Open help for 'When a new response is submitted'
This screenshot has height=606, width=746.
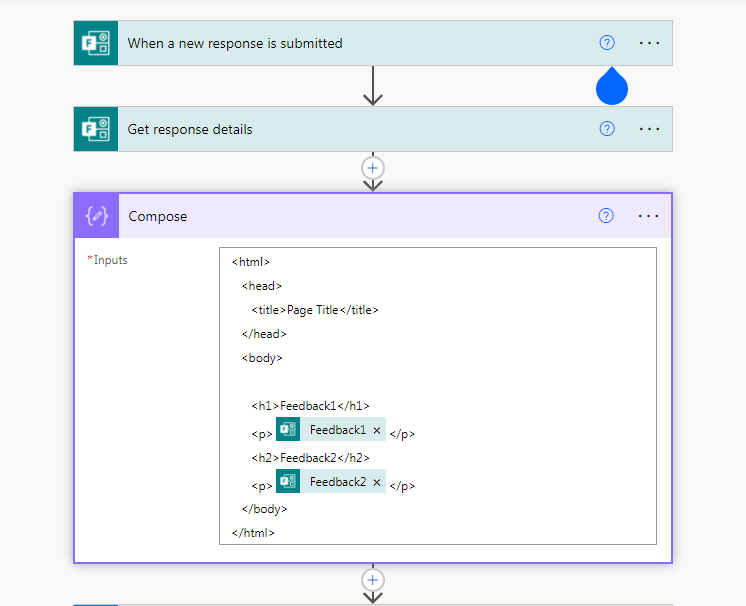point(607,43)
